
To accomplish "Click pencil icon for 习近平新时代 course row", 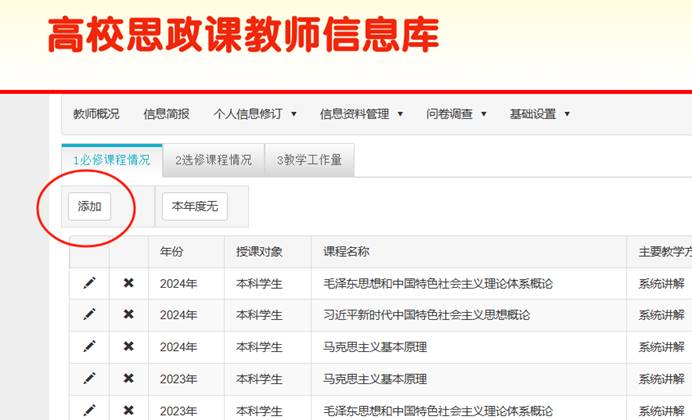I will pos(89,314).
